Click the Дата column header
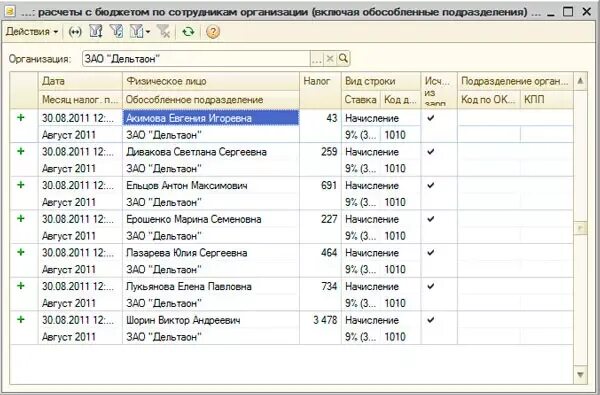 tap(80, 81)
